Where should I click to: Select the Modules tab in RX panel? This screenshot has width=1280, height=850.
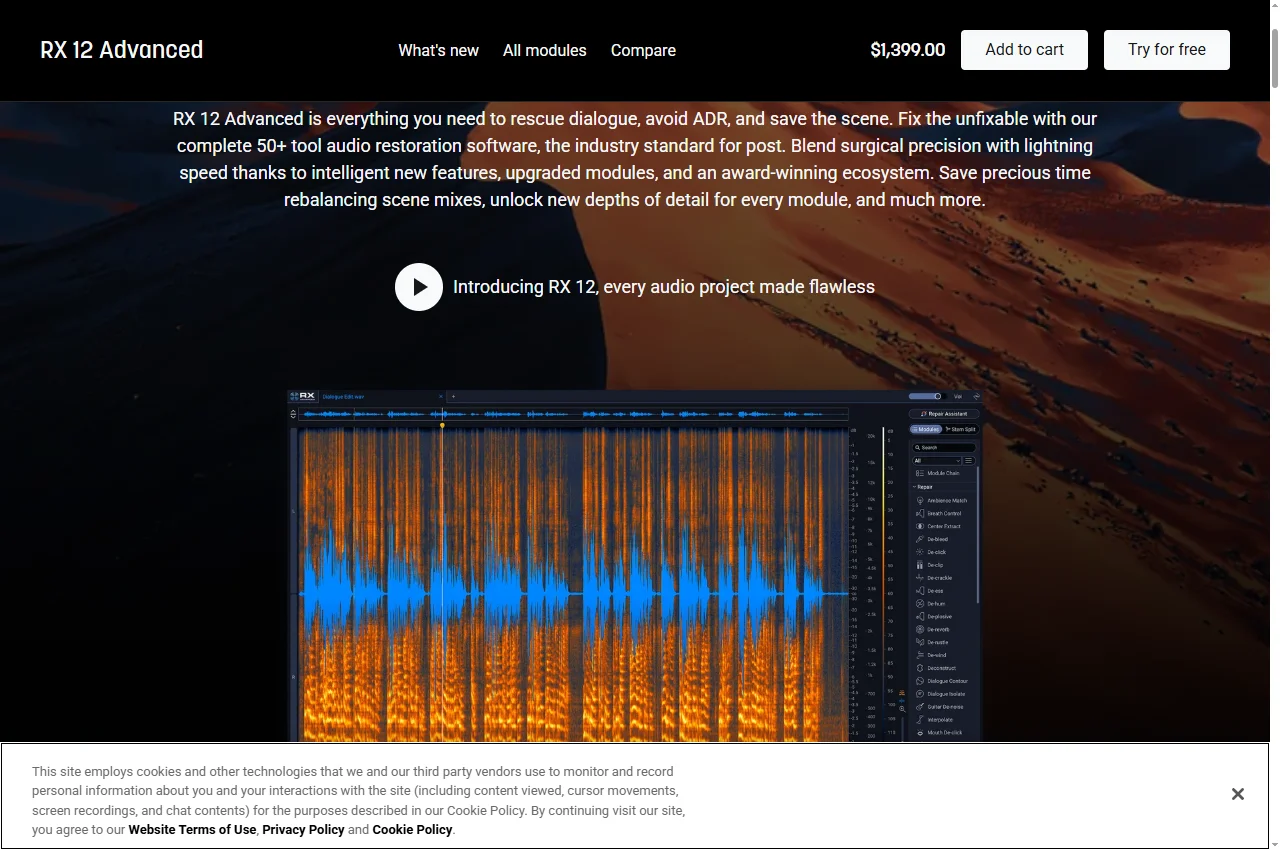(x=926, y=429)
